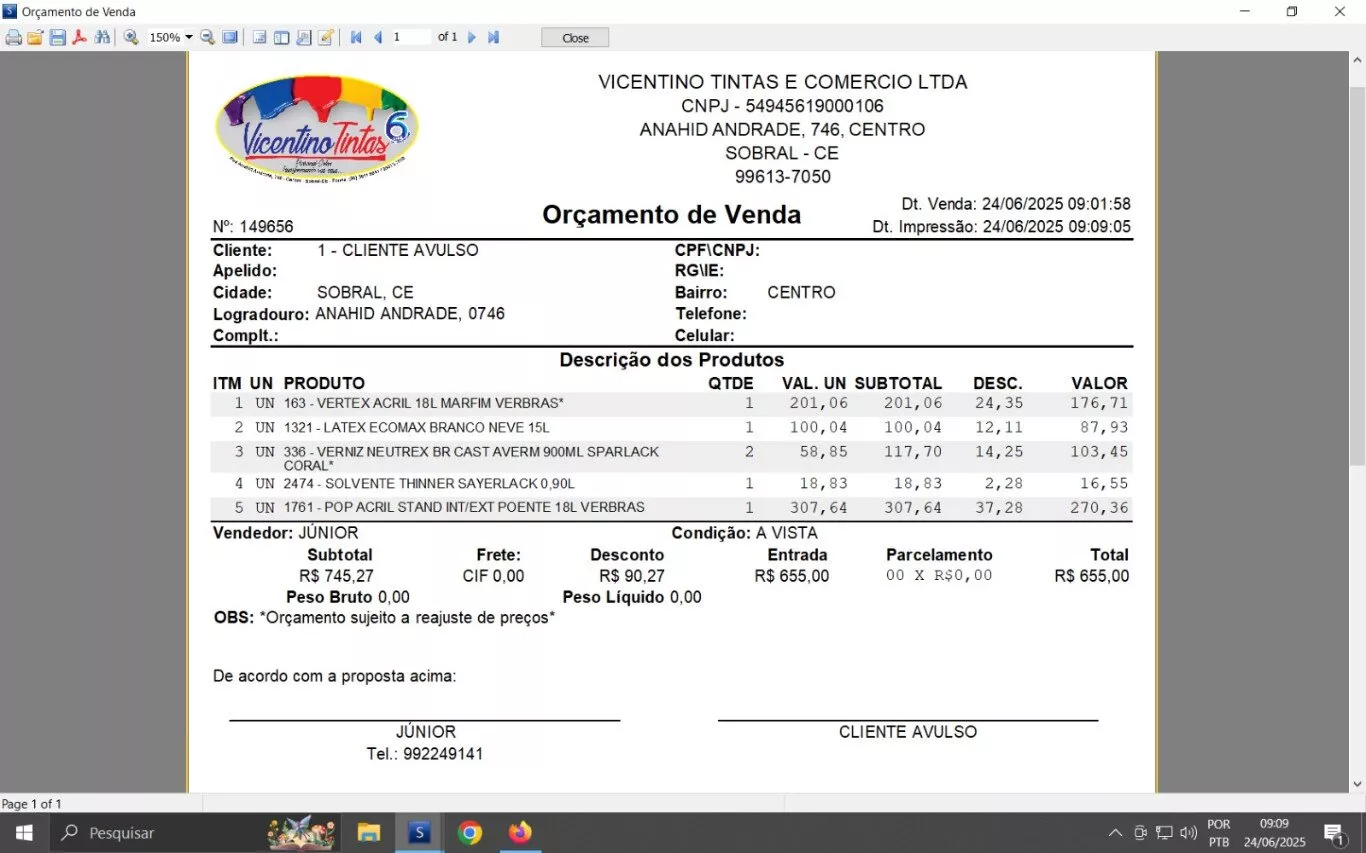Close the report preview with Close button
This screenshot has width=1366, height=853.
[575, 38]
